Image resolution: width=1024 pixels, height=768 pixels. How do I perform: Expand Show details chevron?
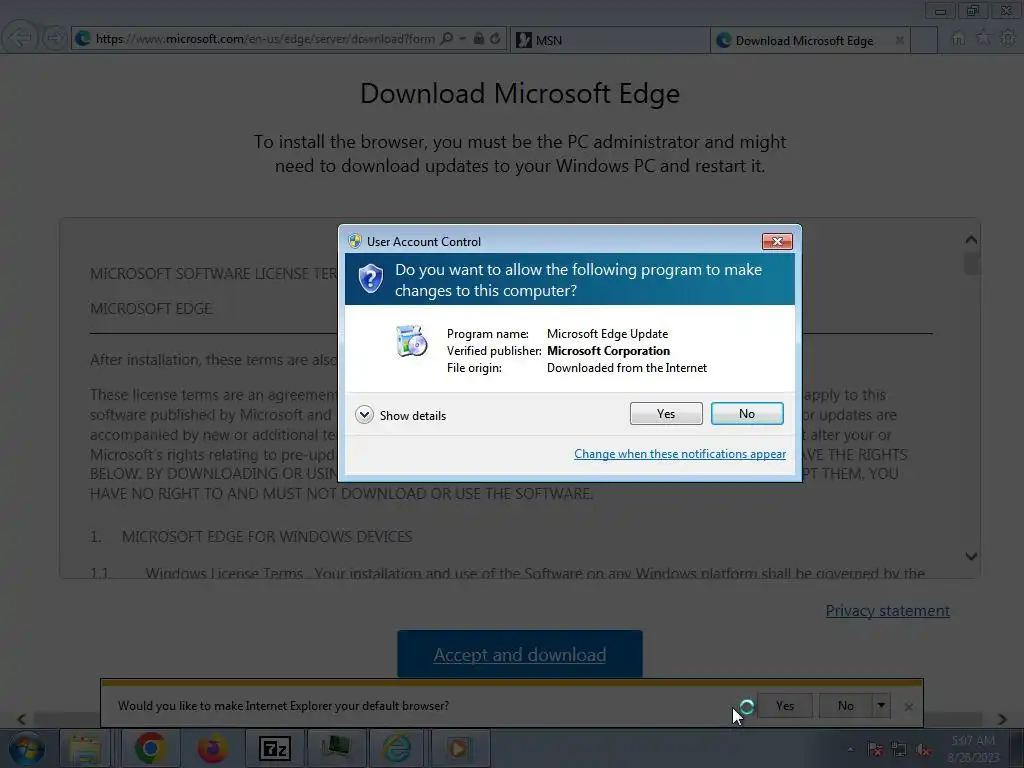(x=364, y=415)
